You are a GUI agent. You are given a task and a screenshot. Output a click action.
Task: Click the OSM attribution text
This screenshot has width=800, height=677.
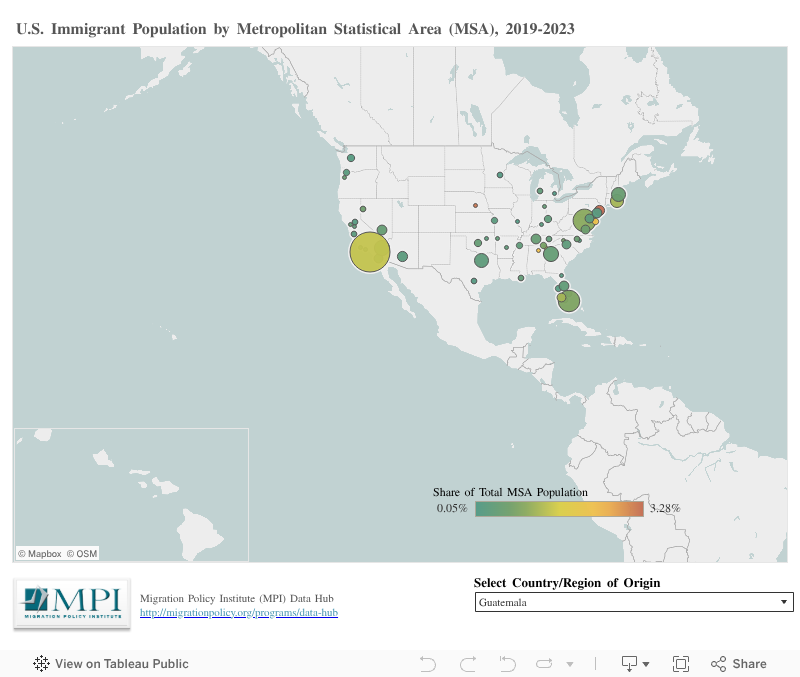tap(82, 554)
